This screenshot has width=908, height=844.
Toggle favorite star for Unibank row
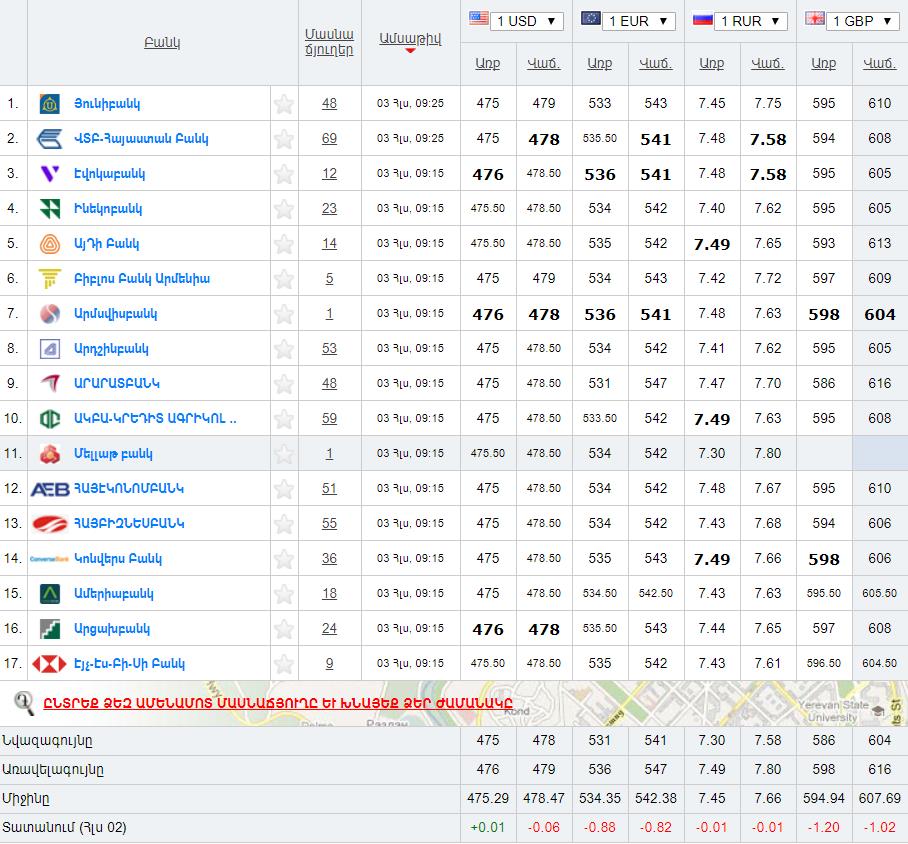click(x=284, y=104)
